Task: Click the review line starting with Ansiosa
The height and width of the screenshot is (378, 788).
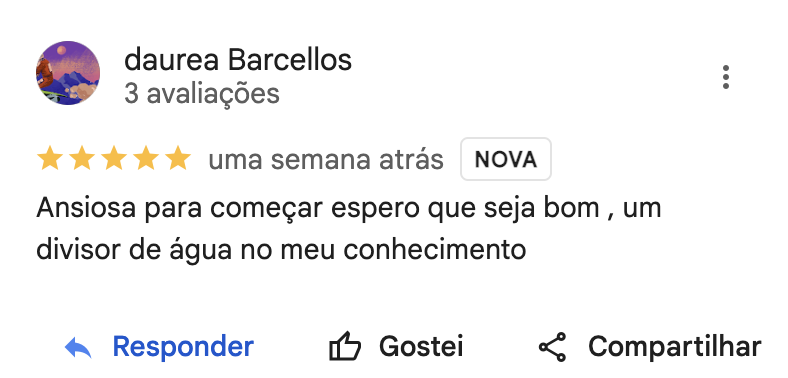Action: click(x=349, y=208)
